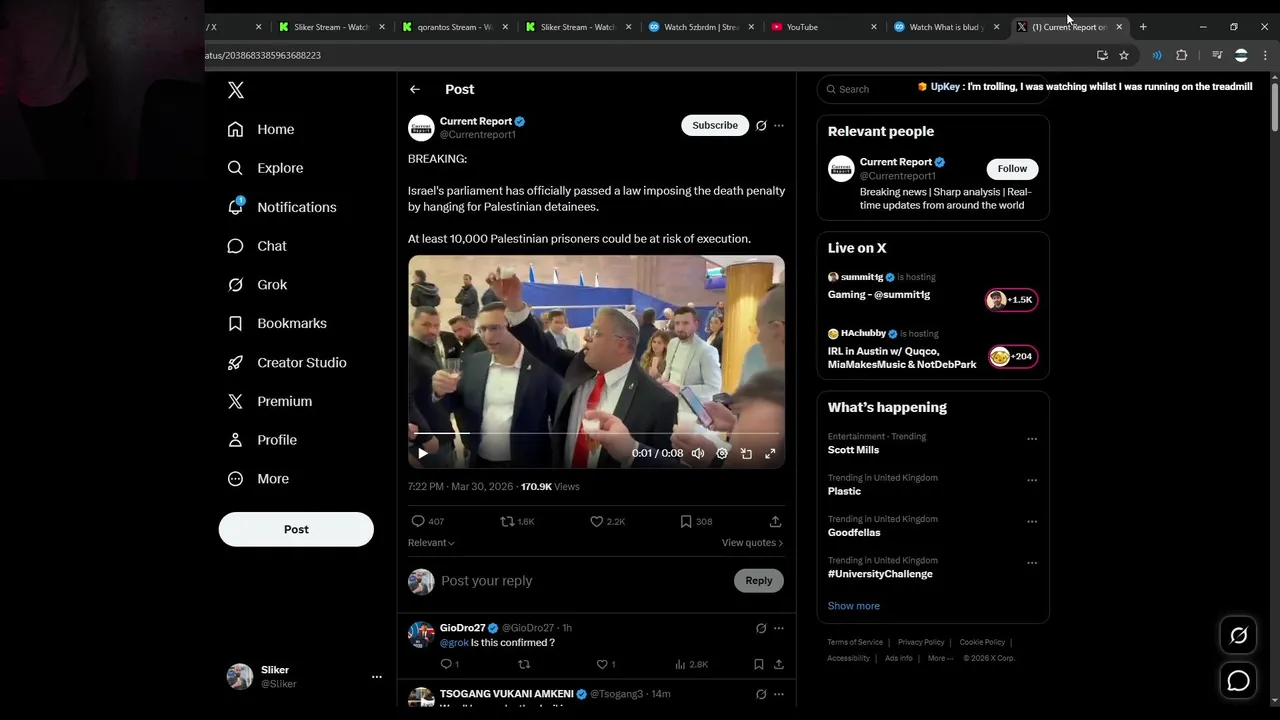
Task: Subscribe to Current Report
Action: coord(715,125)
